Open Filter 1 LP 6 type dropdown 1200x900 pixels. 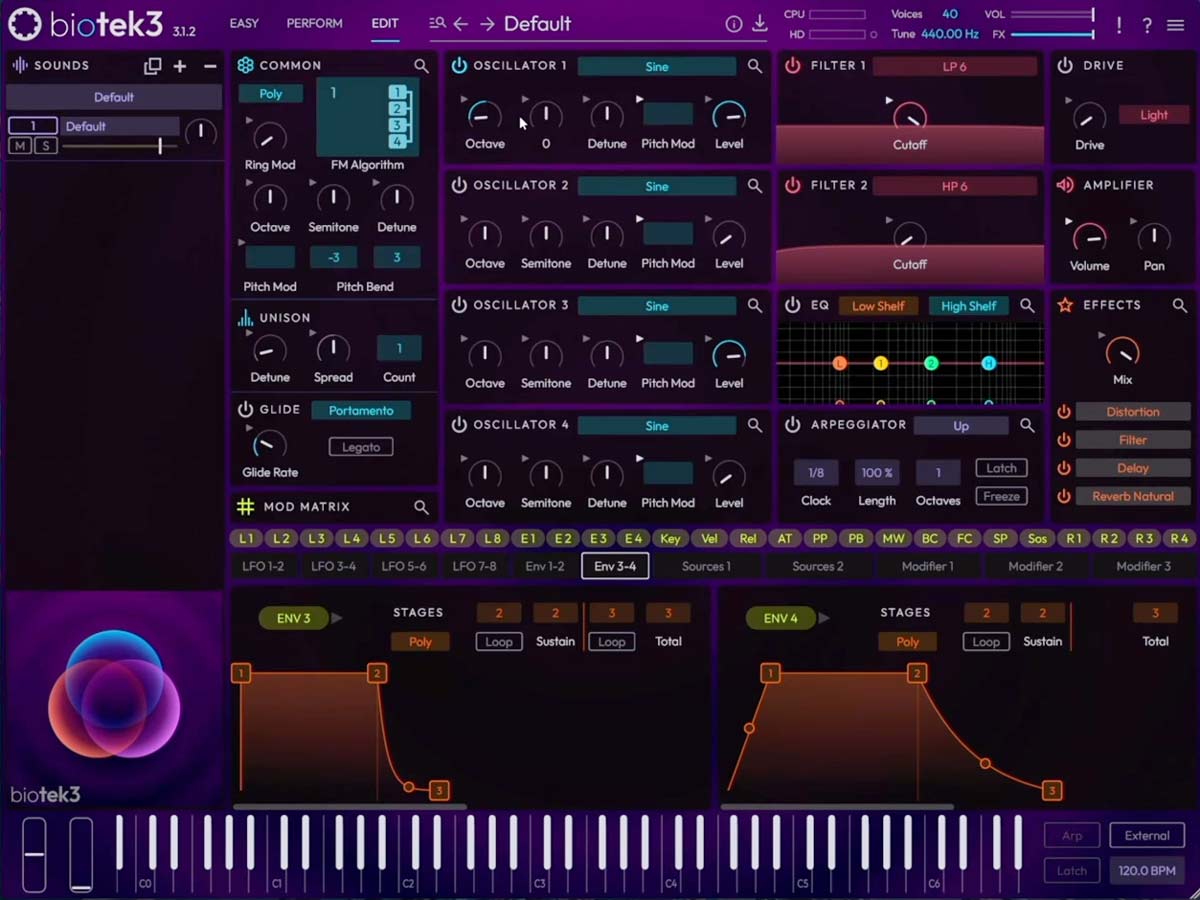coord(955,67)
